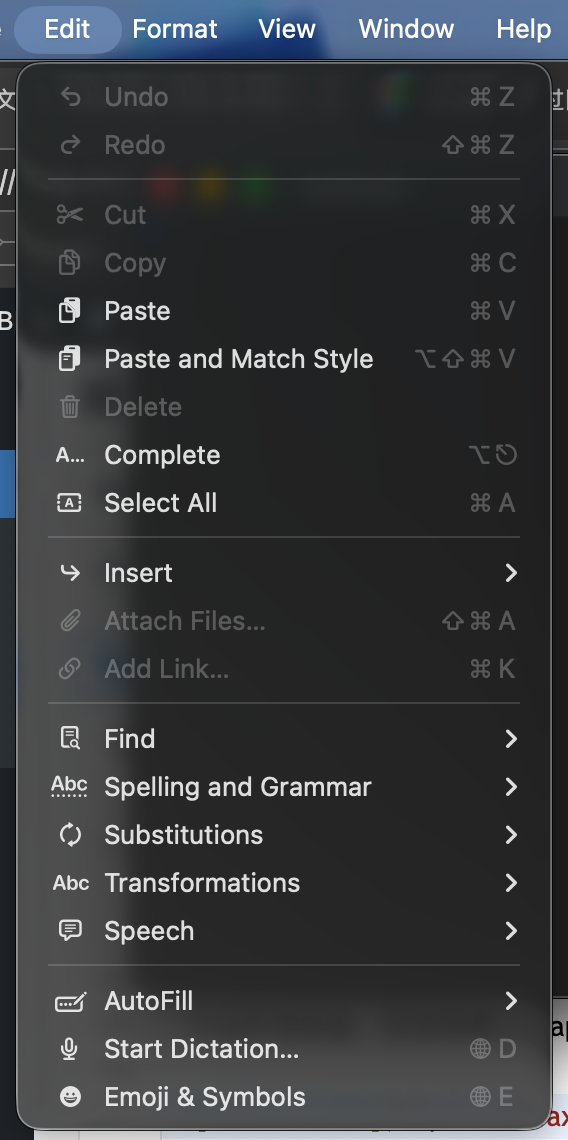Viewport: 568px width, 1140px height.
Task: Click the Select All icon
Action: click(x=70, y=503)
